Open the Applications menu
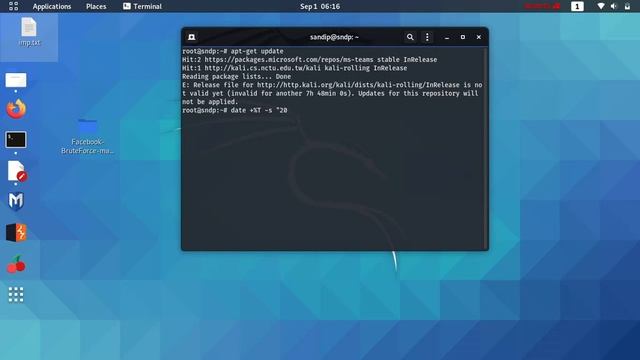640x360 pixels. tap(52, 6)
